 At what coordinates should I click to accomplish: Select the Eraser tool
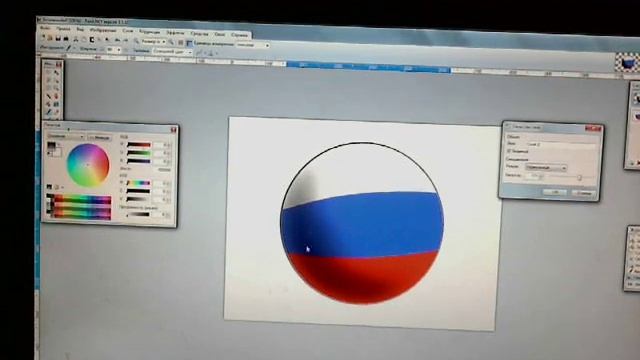tap(57, 112)
